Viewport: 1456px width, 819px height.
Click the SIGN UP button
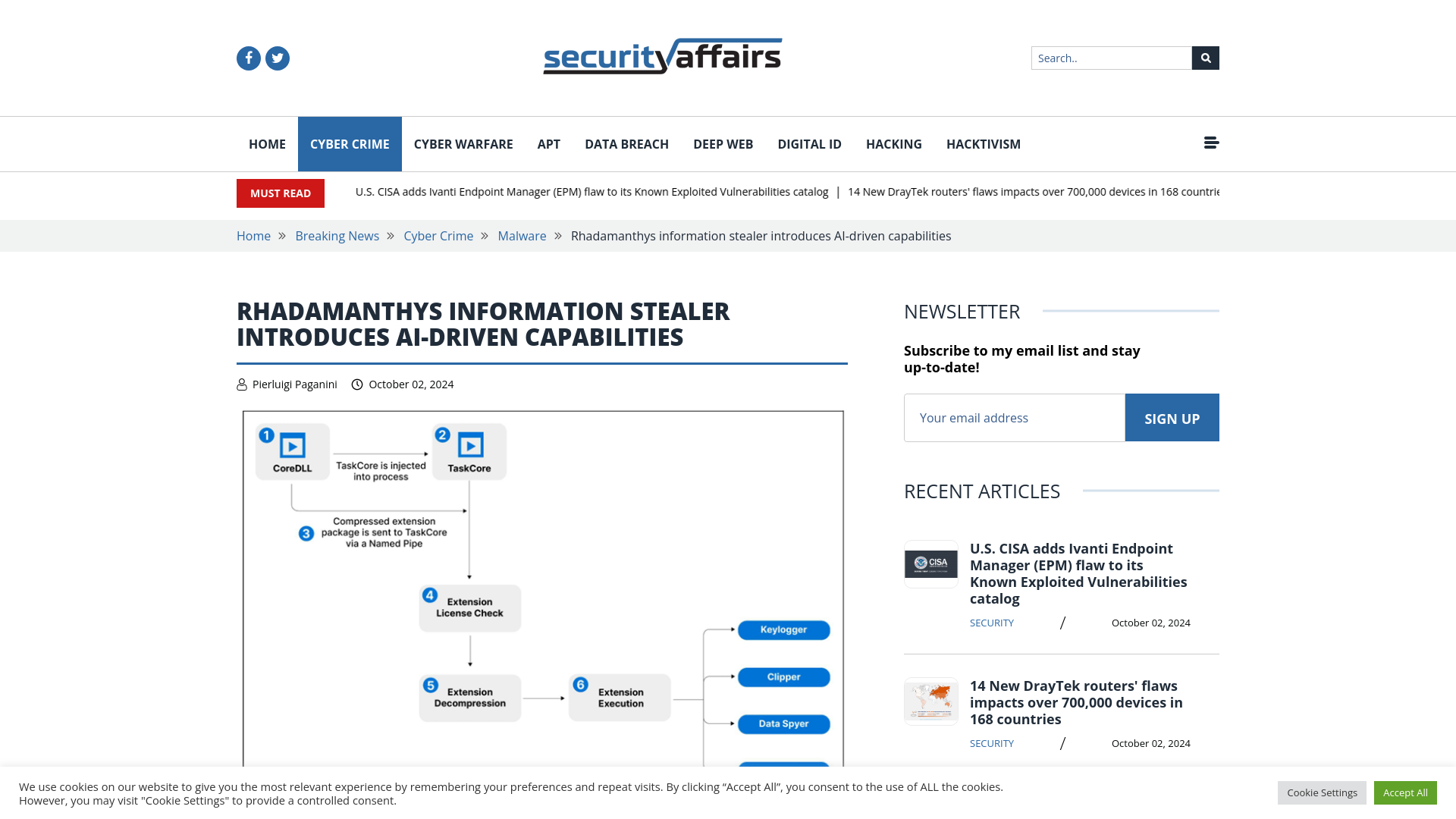pos(1171,417)
